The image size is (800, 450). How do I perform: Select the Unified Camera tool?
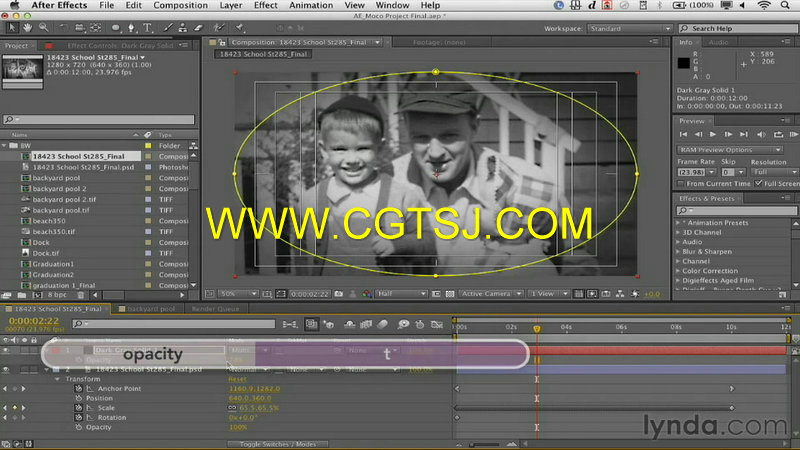click(x=79, y=28)
